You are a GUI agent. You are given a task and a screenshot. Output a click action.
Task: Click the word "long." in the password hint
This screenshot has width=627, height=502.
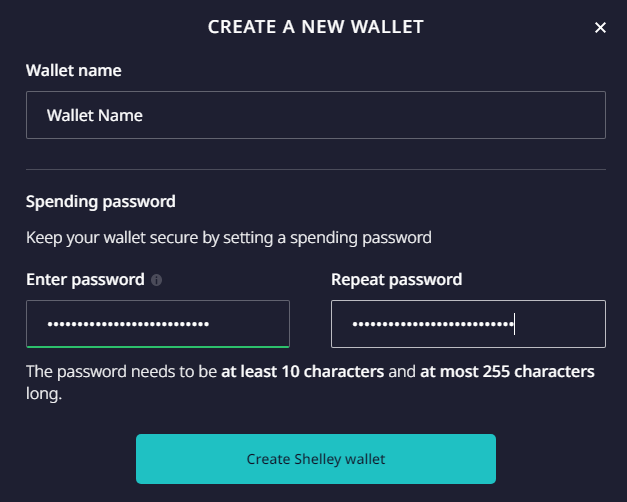pos(45,395)
